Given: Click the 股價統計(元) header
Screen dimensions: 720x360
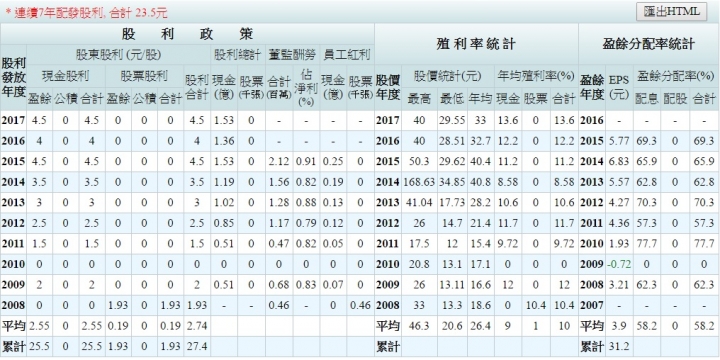Looking at the screenshot, I should (447, 76).
